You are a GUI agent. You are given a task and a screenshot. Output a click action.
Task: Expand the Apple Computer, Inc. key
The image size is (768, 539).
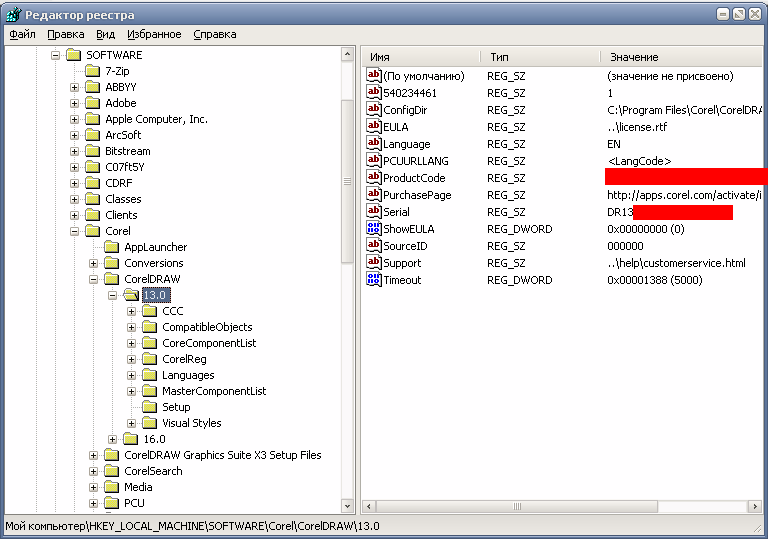(74, 120)
